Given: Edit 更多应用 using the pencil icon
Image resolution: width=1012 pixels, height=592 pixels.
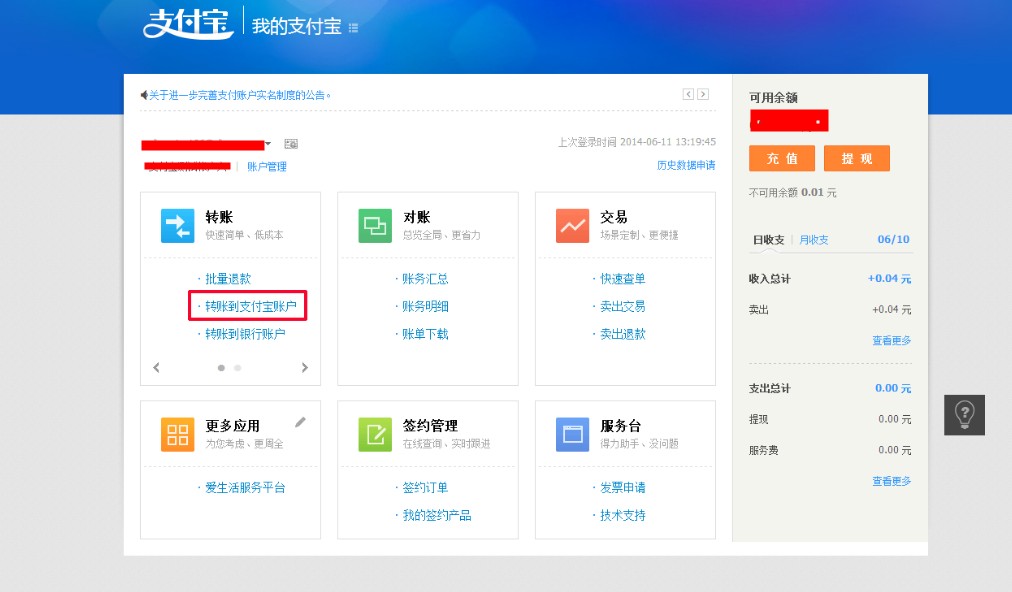Looking at the screenshot, I should (x=300, y=422).
